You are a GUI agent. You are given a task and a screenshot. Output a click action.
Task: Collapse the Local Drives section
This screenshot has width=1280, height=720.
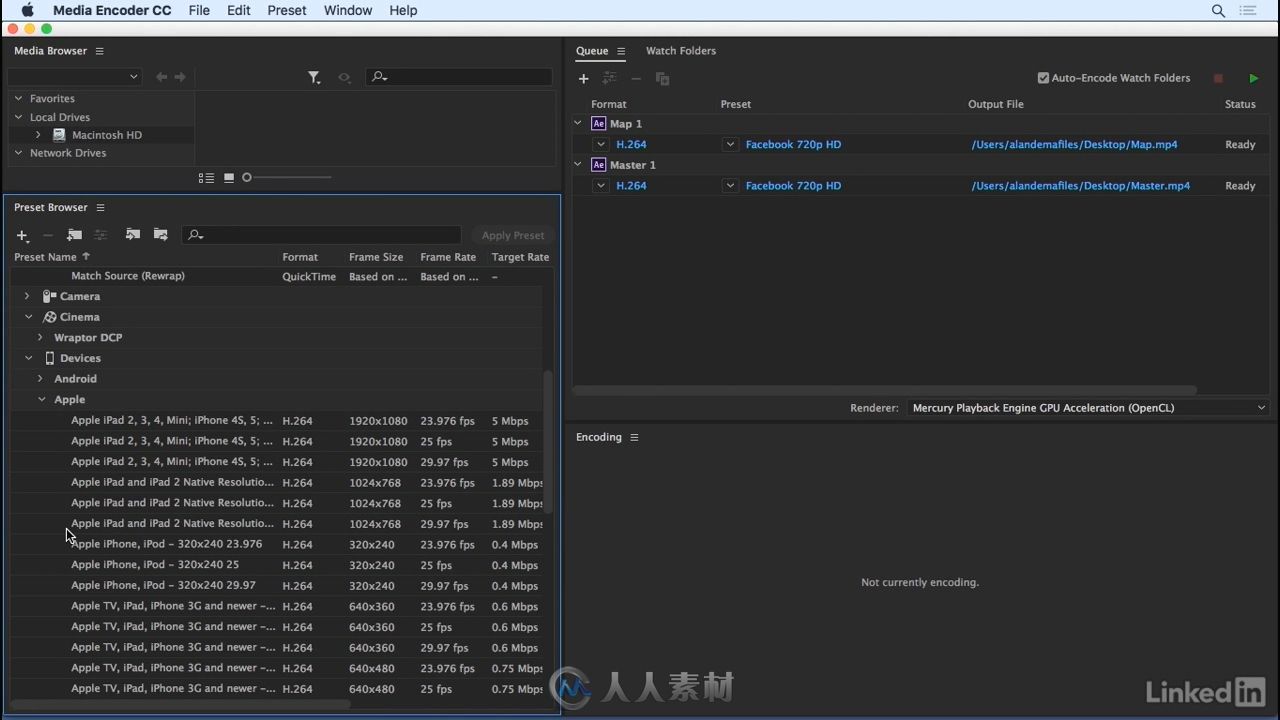click(18, 117)
